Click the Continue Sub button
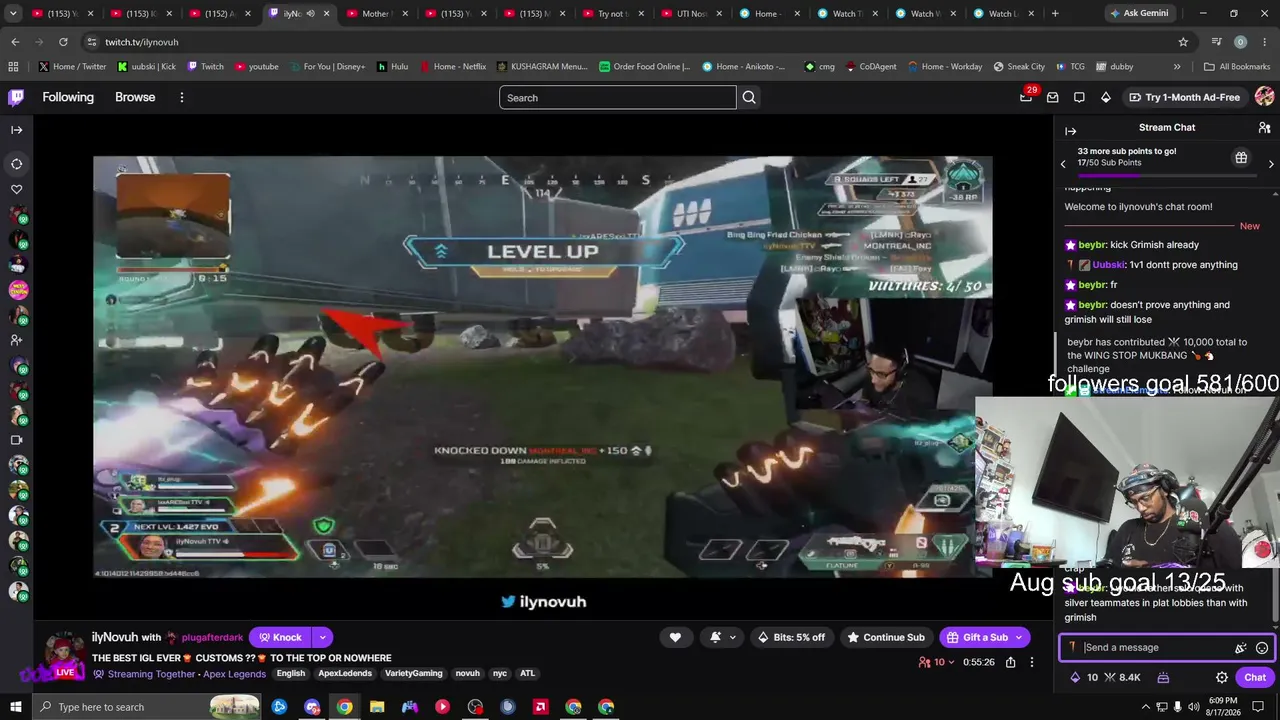Viewport: 1280px width, 720px height. [886, 637]
